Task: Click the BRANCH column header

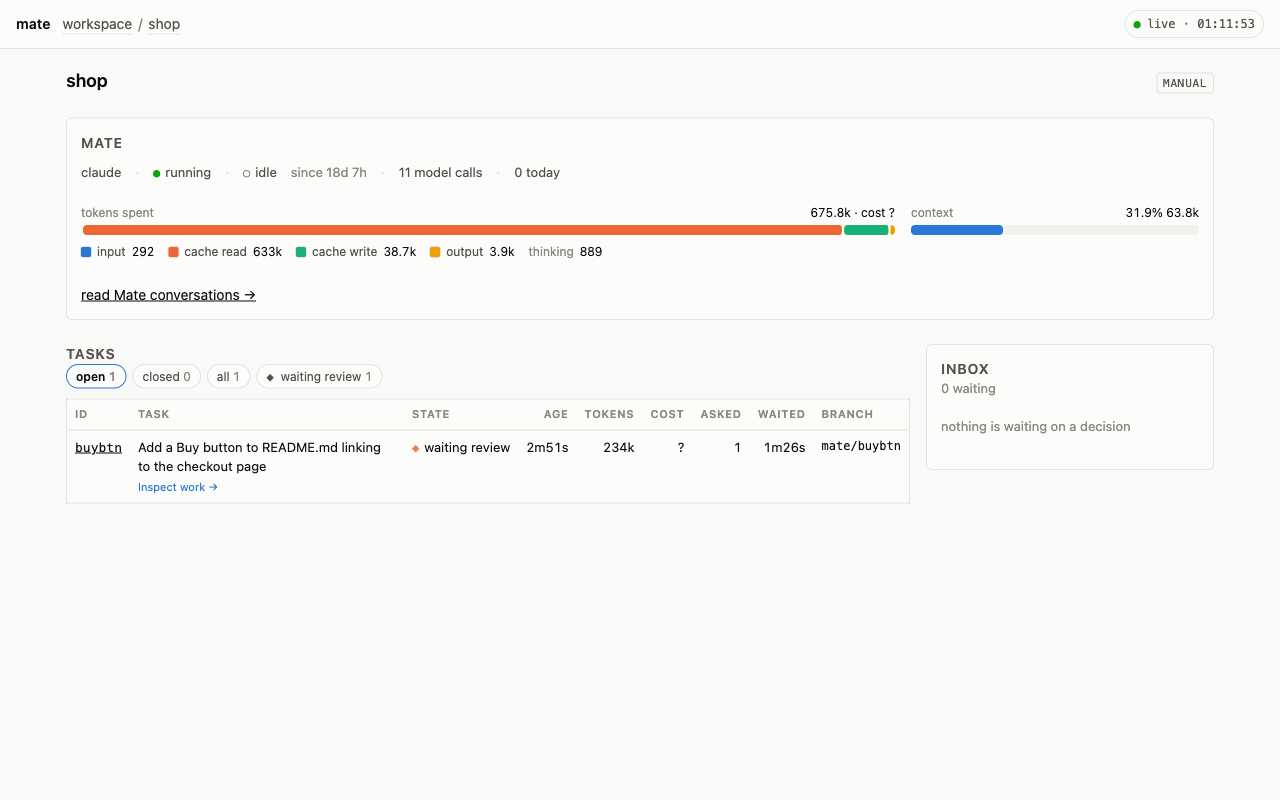Action: point(847,414)
